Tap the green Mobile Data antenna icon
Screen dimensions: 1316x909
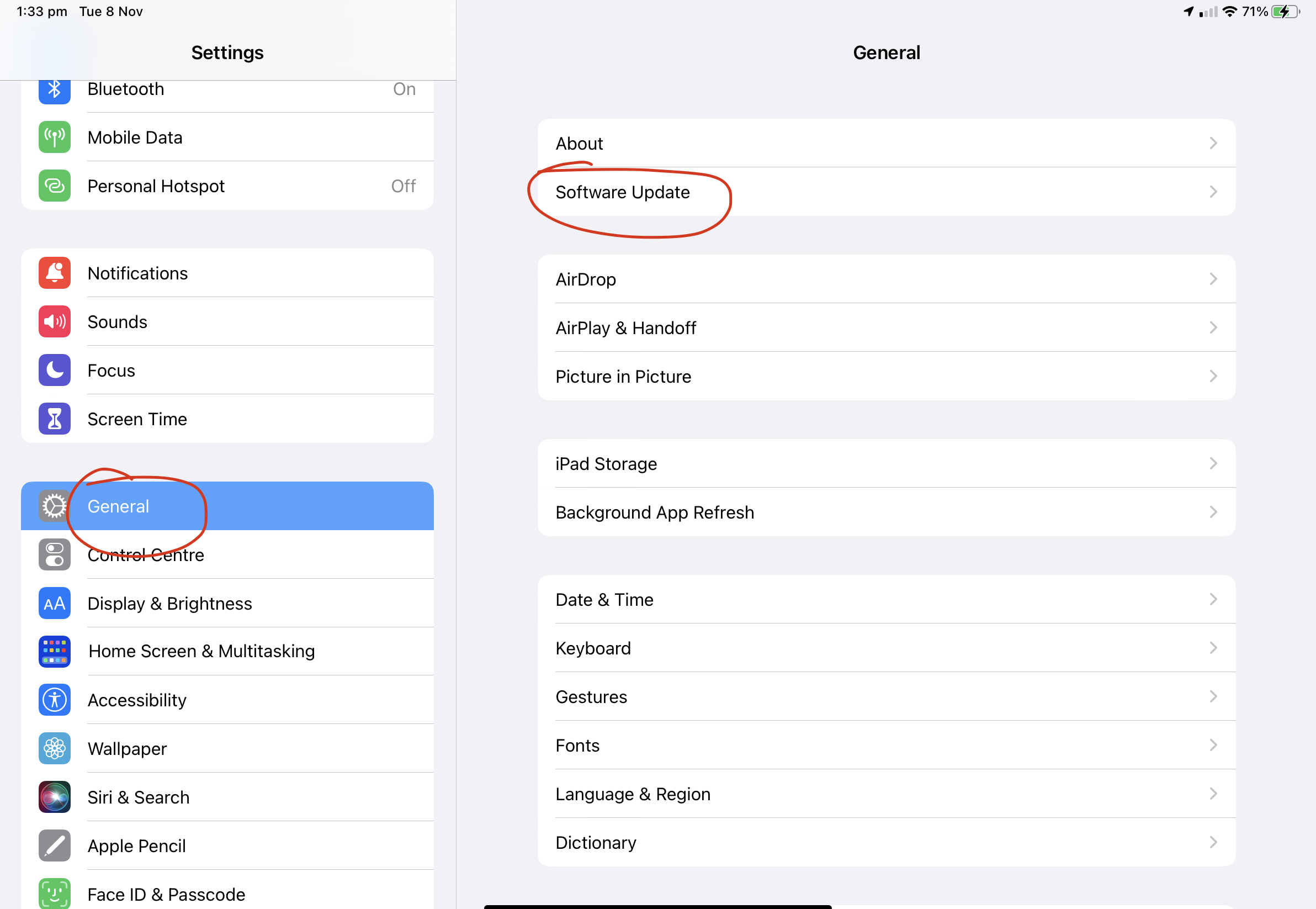[x=54, y=138]
